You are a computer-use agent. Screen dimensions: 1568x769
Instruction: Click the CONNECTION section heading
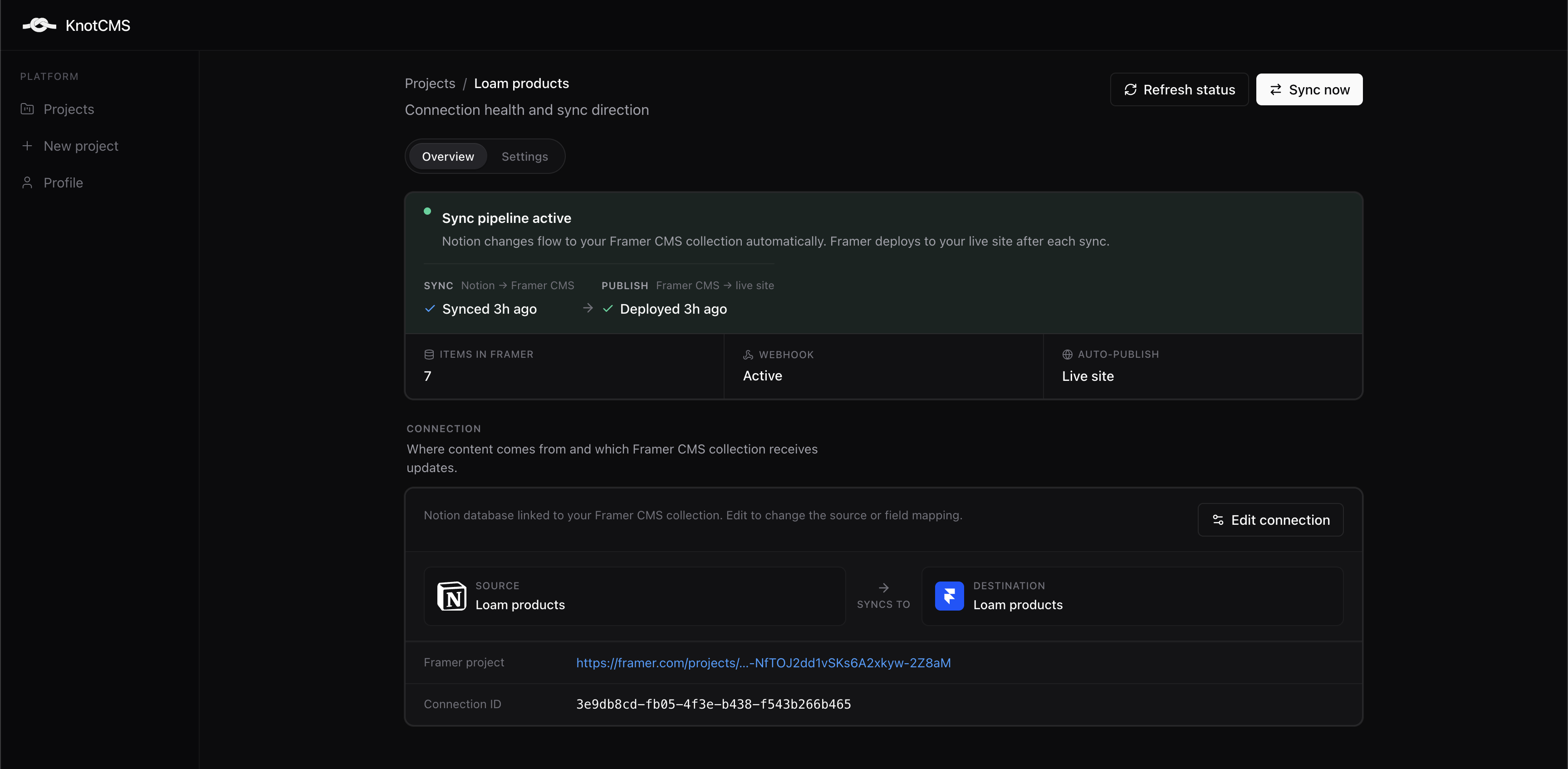click(444, 429)
